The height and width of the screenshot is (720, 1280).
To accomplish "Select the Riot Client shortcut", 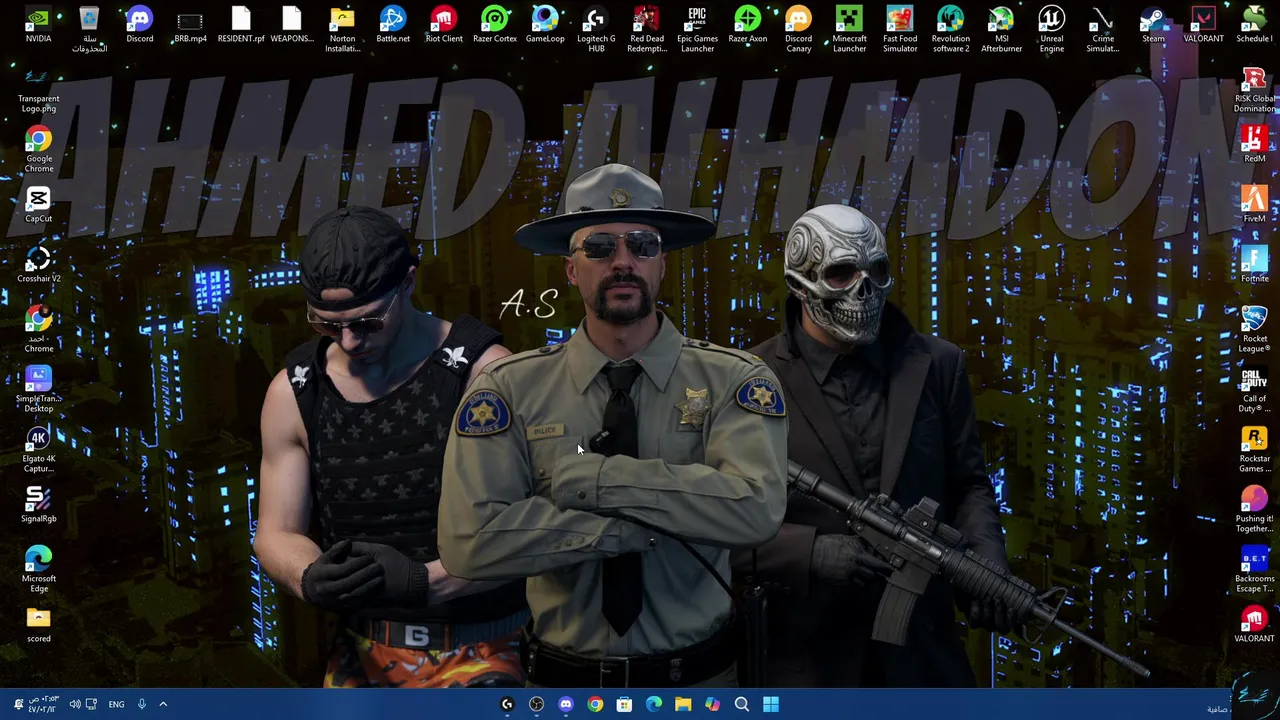I will (444, 26).
